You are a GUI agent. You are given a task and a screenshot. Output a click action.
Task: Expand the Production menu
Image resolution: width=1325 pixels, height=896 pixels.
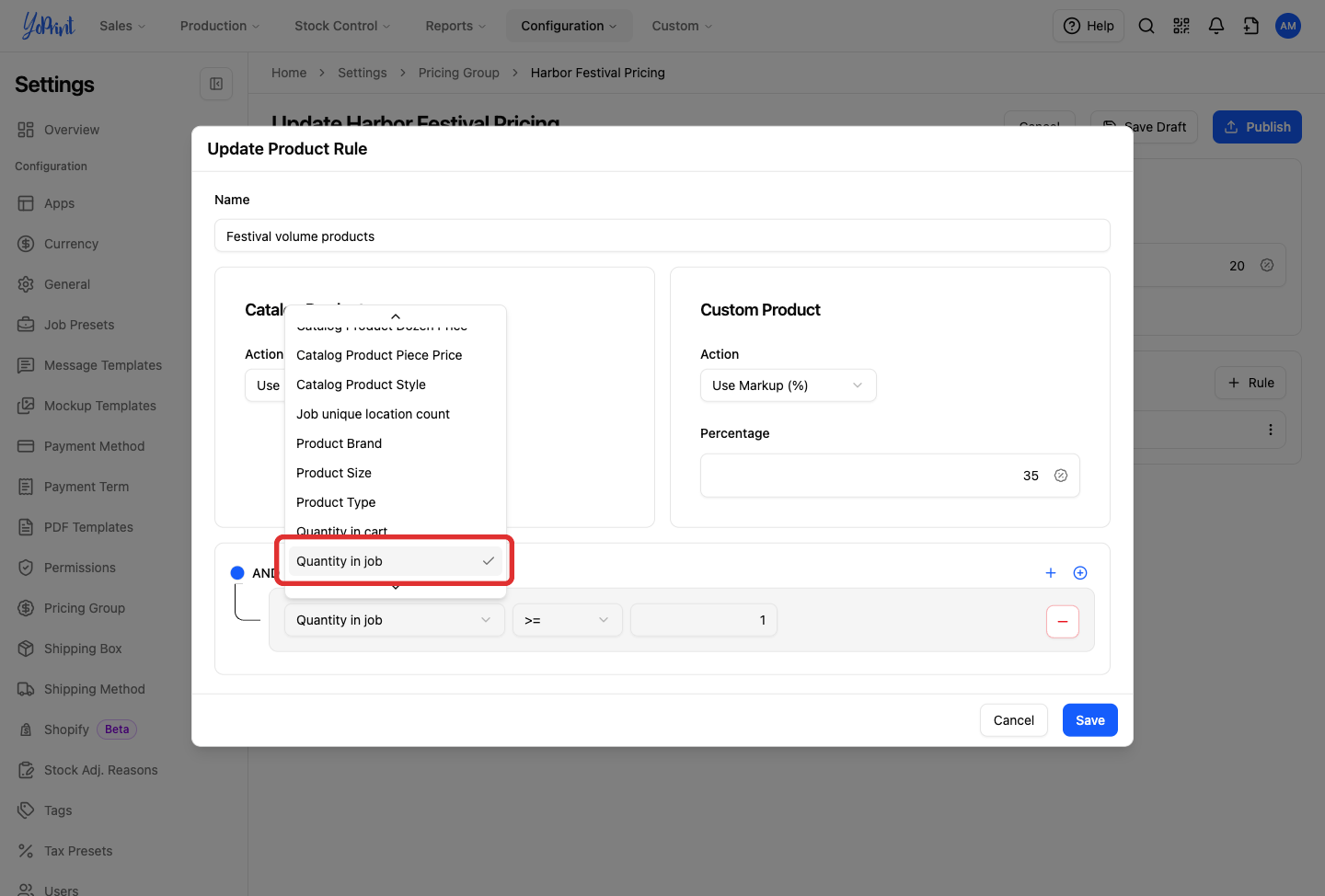tap(220, 26)
